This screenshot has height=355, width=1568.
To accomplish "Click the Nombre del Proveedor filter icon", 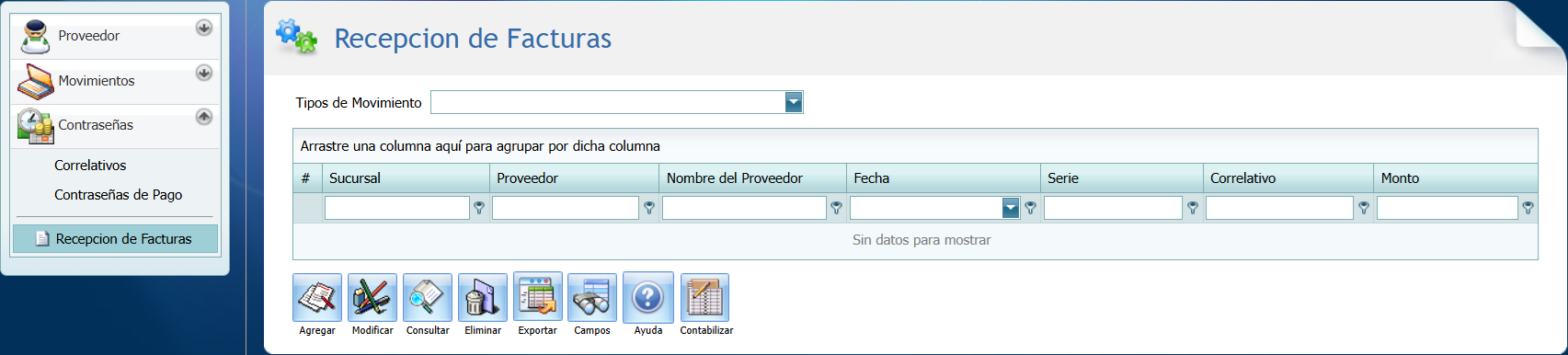I will tap(836, 209).
